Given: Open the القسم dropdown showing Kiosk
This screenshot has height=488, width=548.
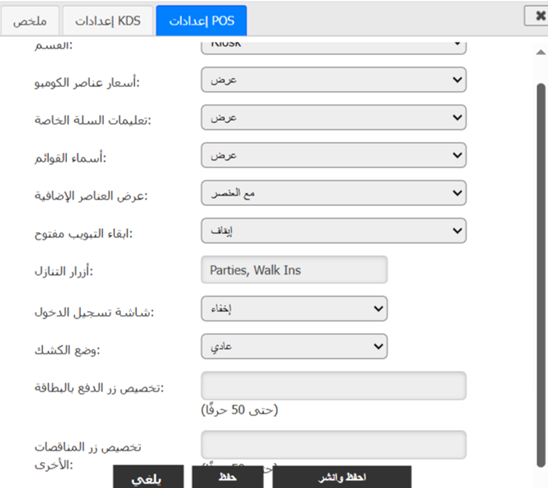Looking at the screenshot, I should coord(334,48).
